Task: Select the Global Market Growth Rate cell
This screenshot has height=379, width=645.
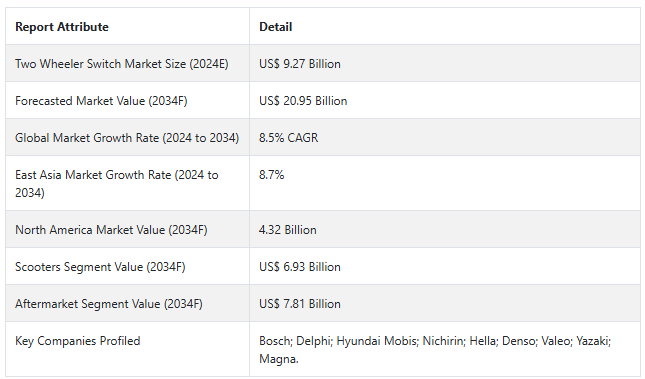Action: [x=127, y=138]
